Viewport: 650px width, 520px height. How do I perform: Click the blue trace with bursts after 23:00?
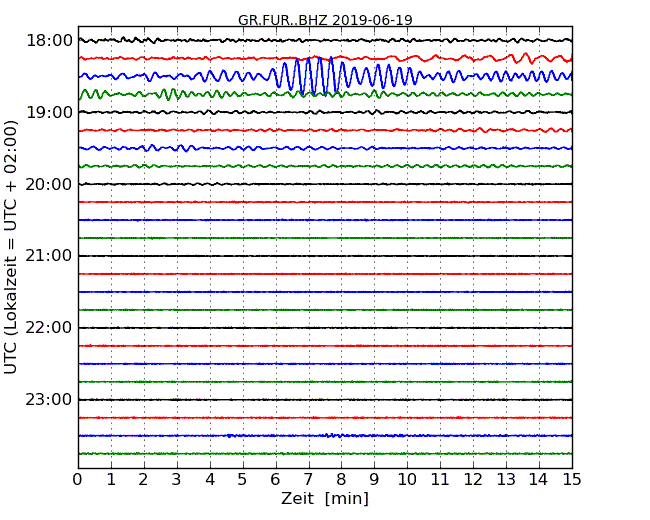tap(325, 435)
